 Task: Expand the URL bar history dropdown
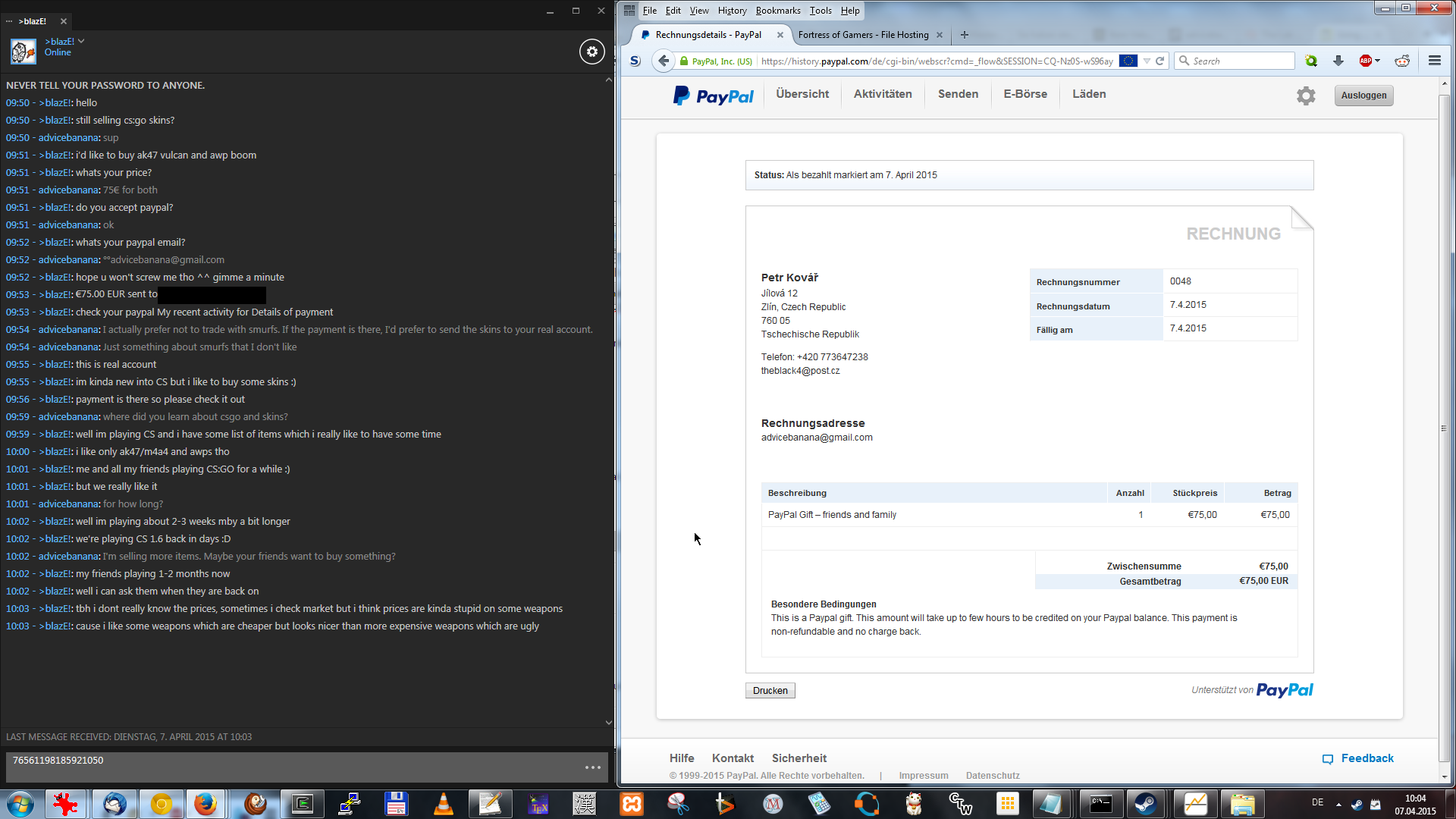(x=1147, y=61)
